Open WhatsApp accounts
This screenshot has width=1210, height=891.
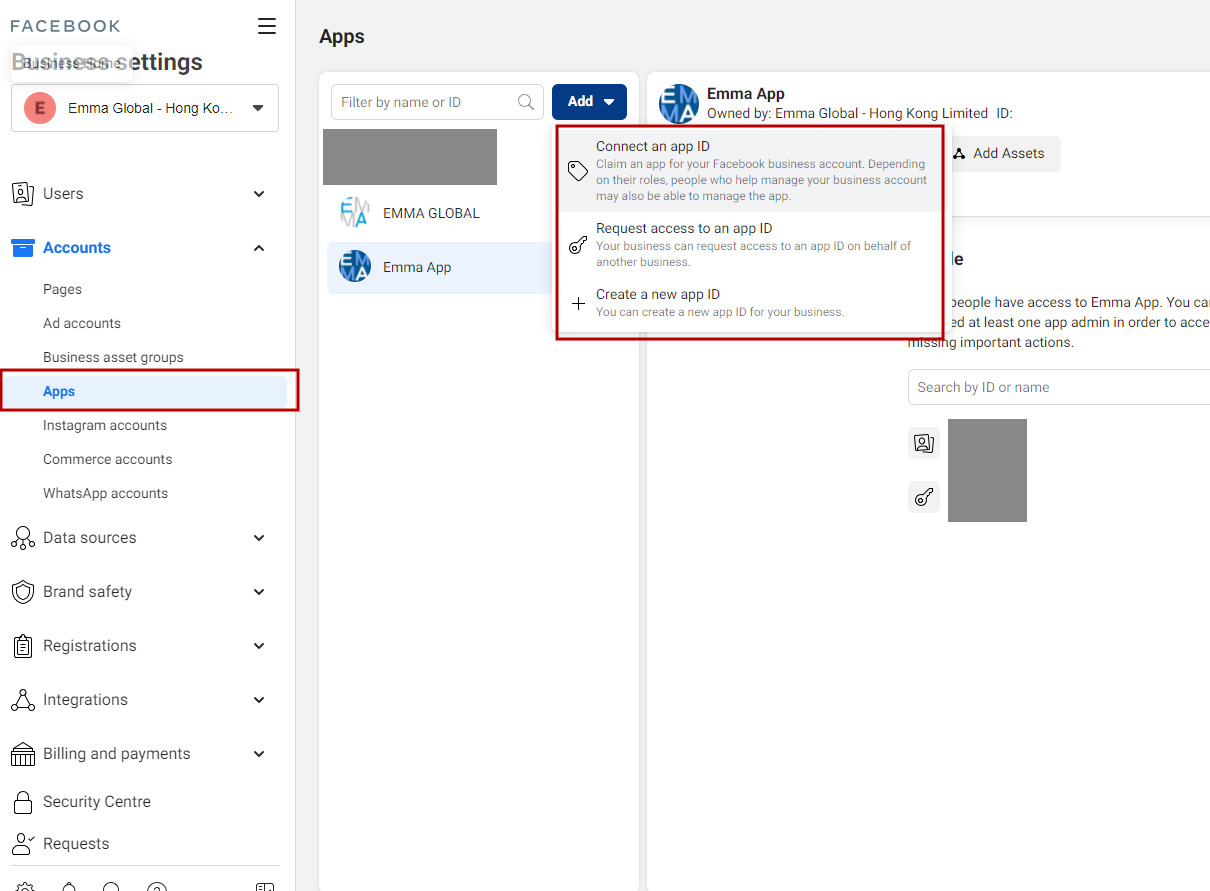pos(105,493)
